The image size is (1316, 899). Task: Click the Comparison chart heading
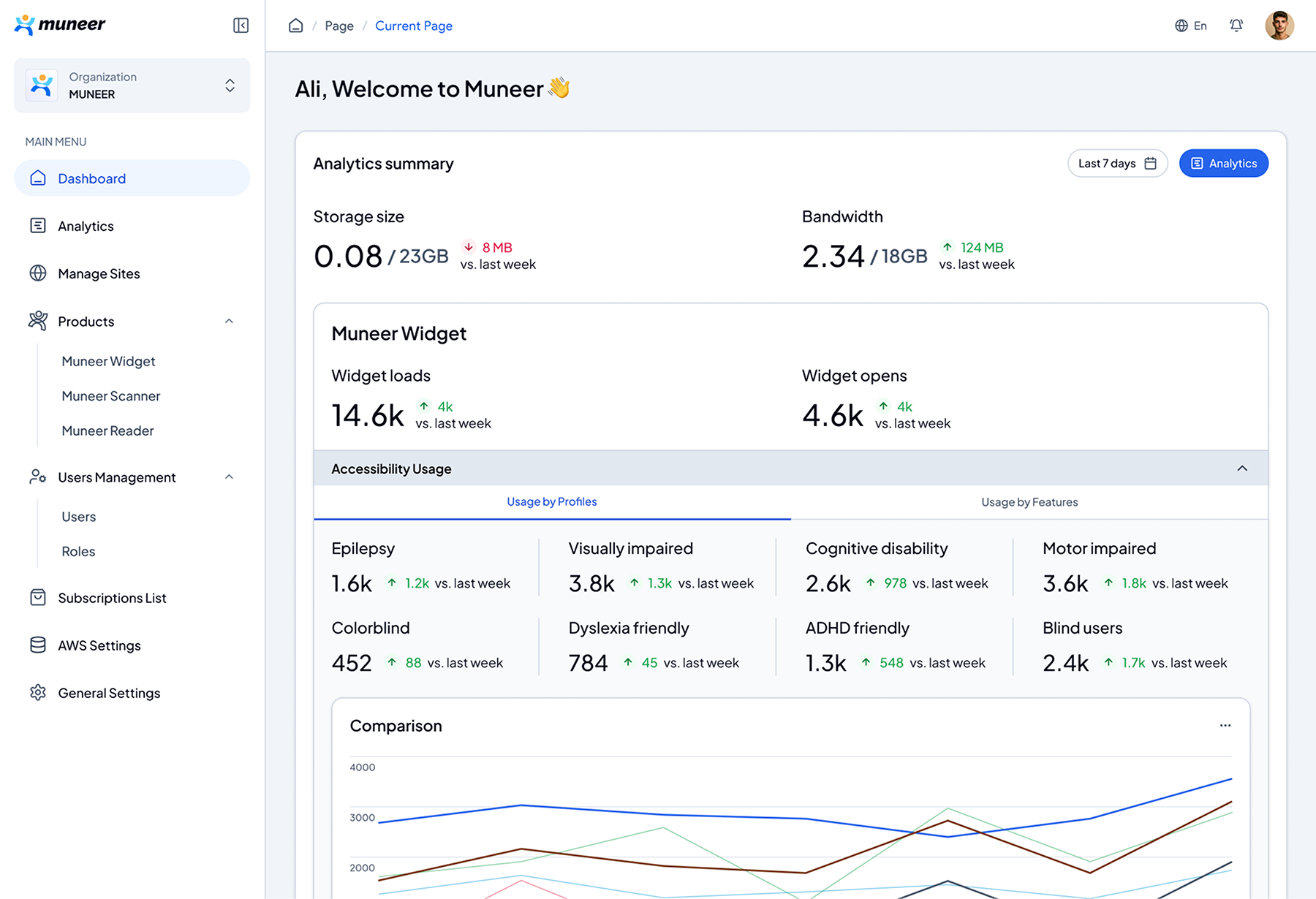point(396,726)
